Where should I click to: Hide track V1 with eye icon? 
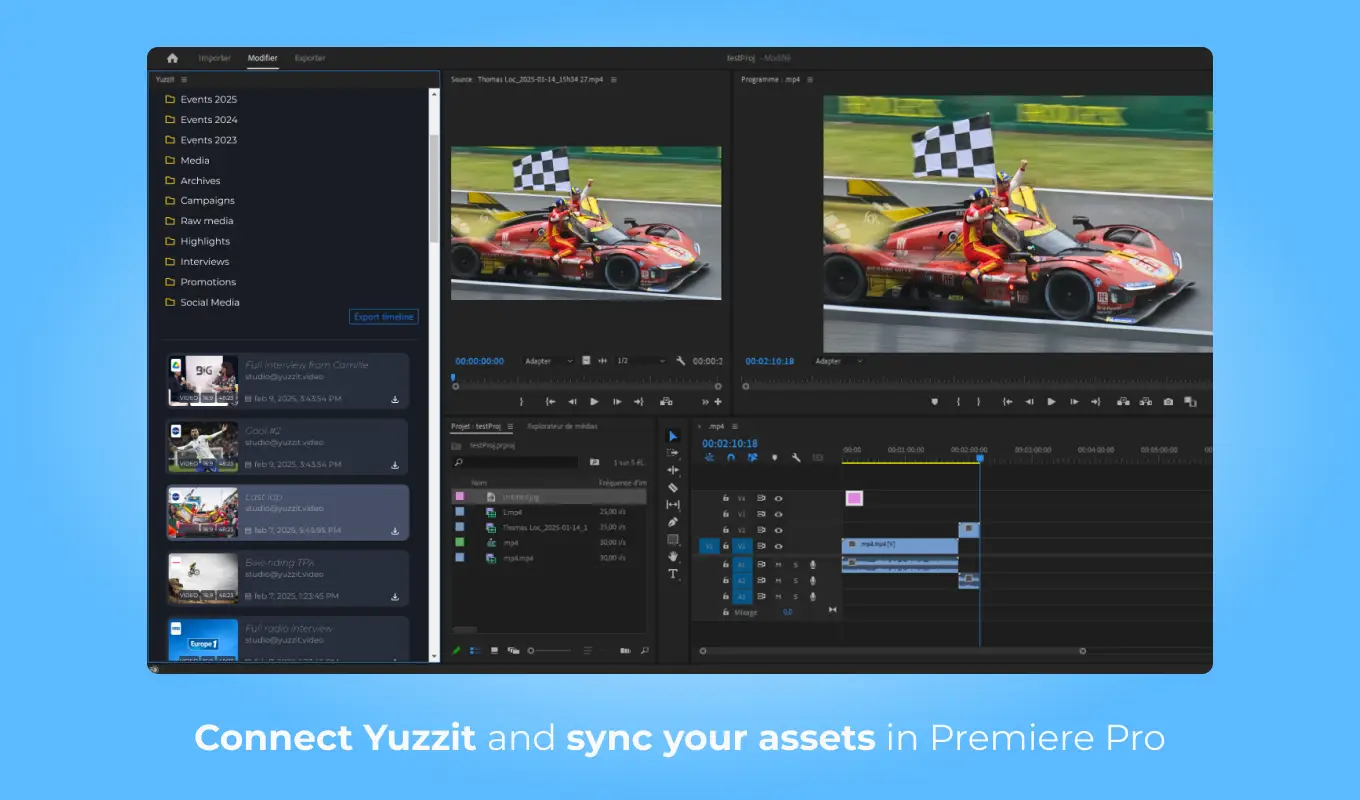click(x=778, y=546)
